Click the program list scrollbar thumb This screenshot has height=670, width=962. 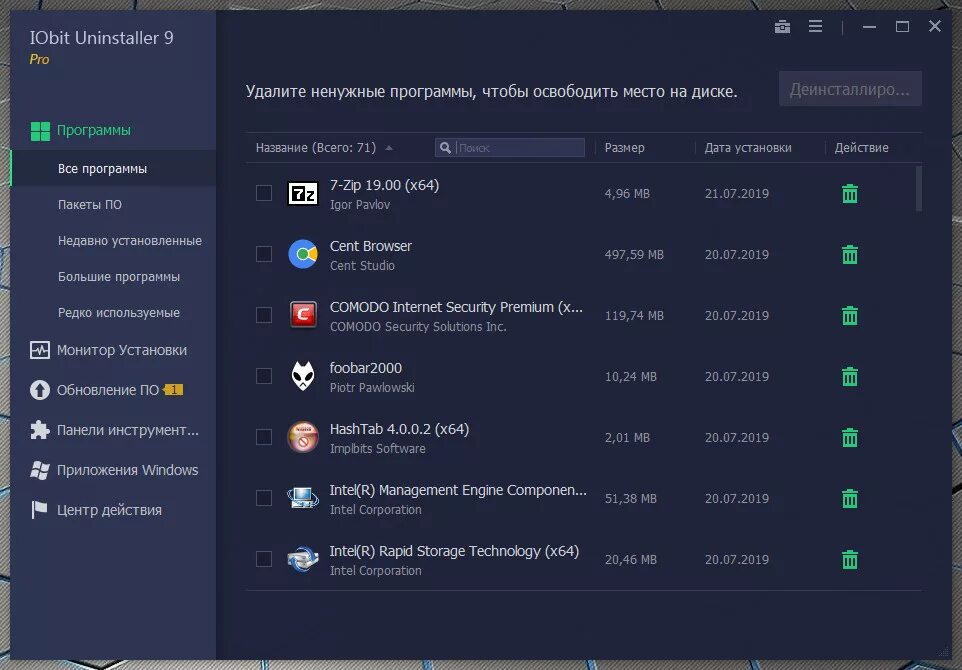pyautogui.click(x=918, y=188)
